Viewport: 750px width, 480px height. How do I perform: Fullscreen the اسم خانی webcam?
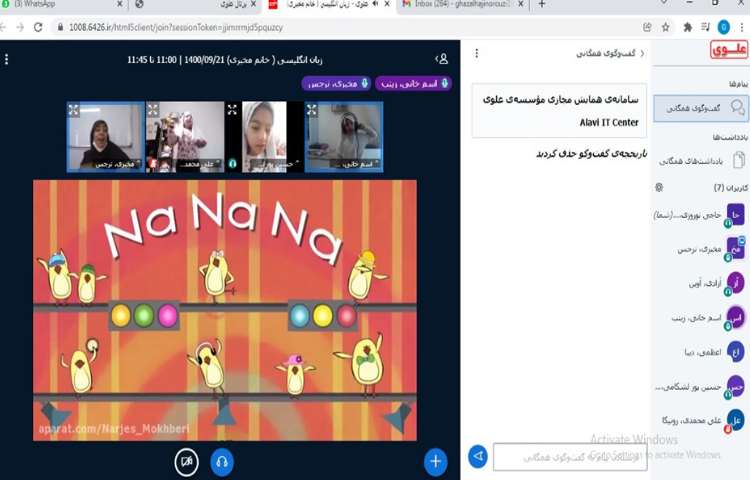coord(311,110)
